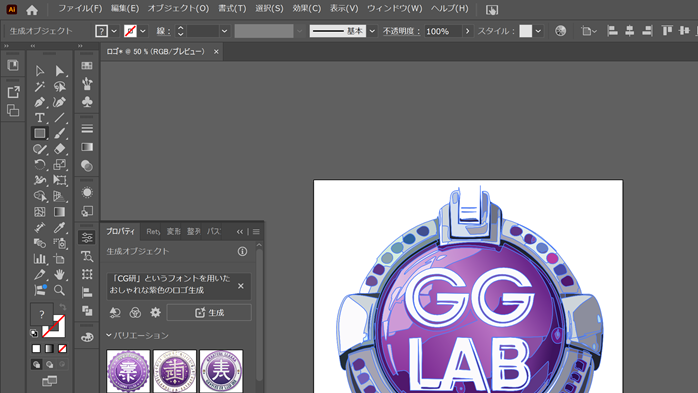Screen dimensions: 698x393
Task: Open the オブジェクト(O) menu
Action: [178, 8]
